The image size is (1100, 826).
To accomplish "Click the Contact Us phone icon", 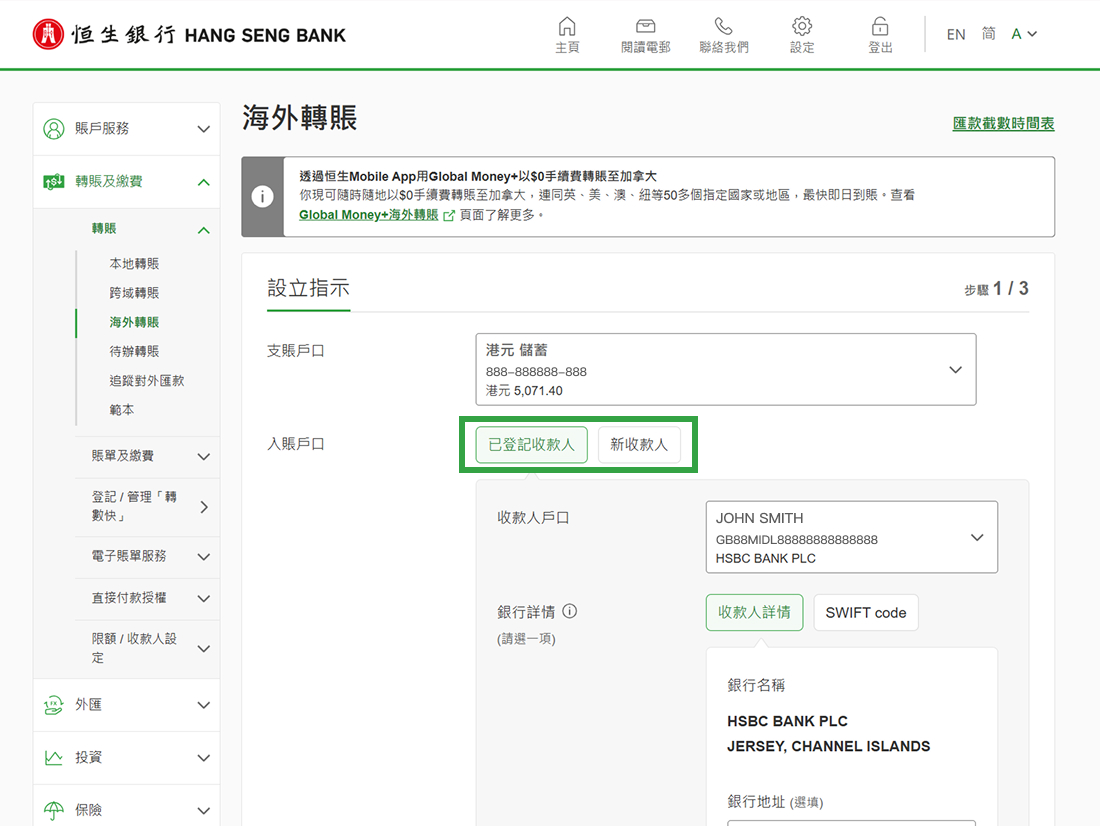I will coord(723,27).
